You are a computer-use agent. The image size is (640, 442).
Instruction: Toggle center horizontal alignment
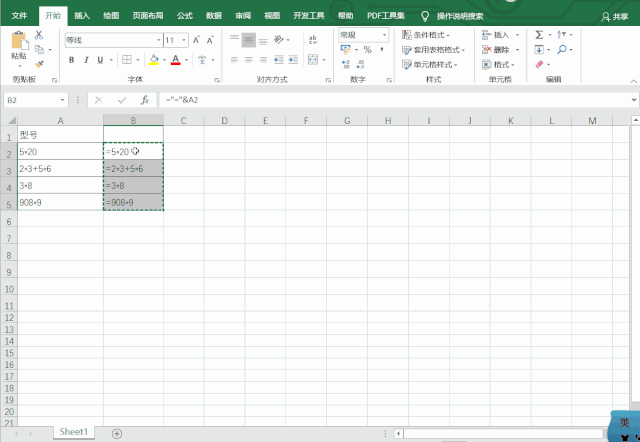249,60
